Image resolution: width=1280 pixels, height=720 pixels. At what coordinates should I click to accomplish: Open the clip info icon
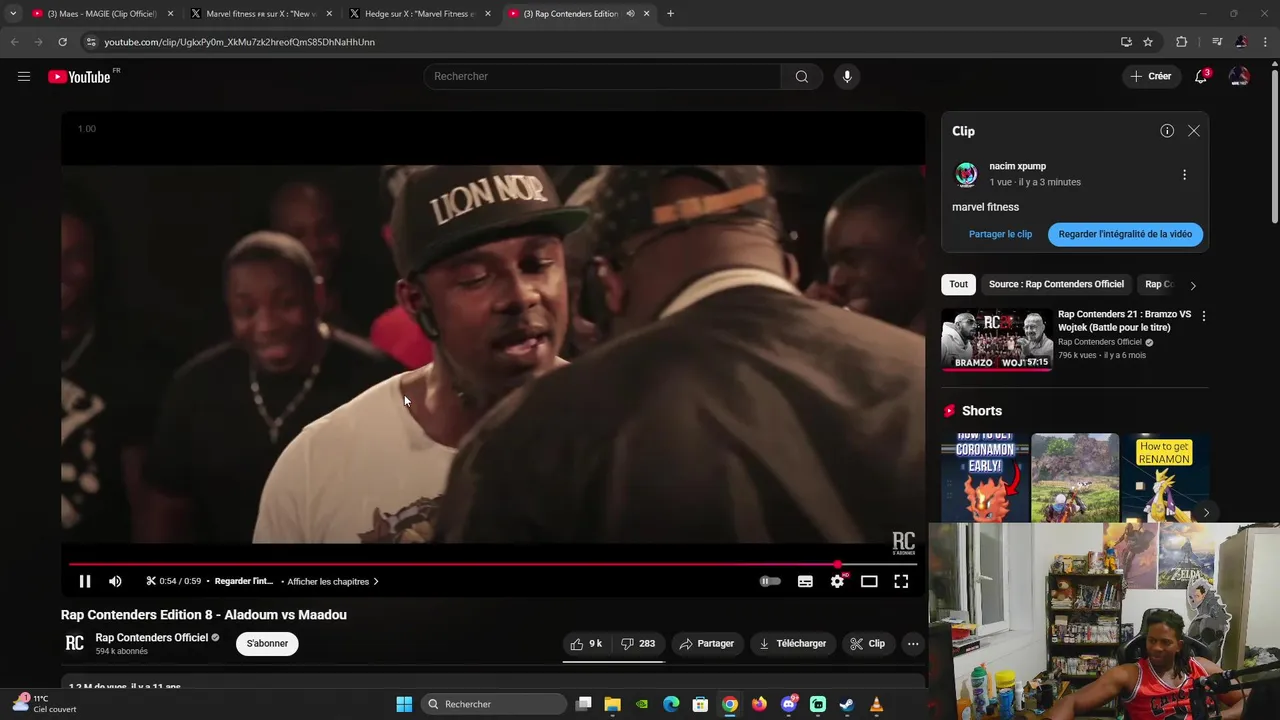(x=1167, y=131)
